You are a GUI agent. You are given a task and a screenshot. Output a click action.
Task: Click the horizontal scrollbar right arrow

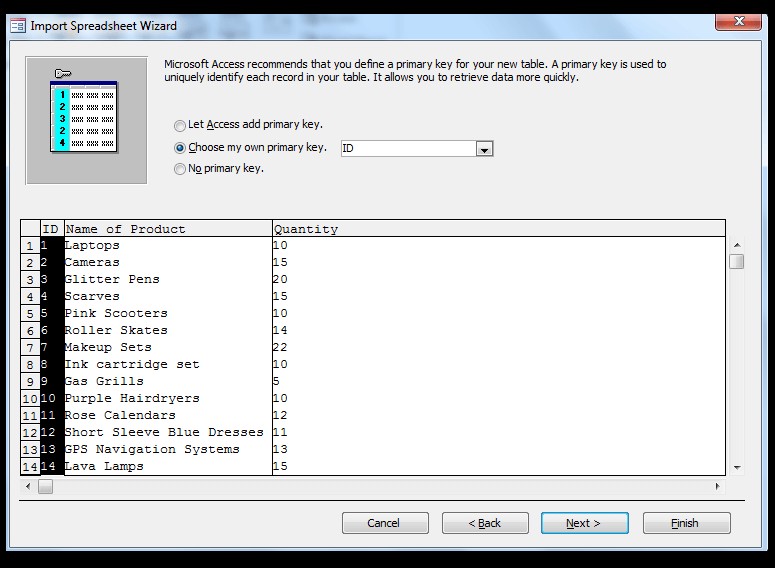click(718, 486)
